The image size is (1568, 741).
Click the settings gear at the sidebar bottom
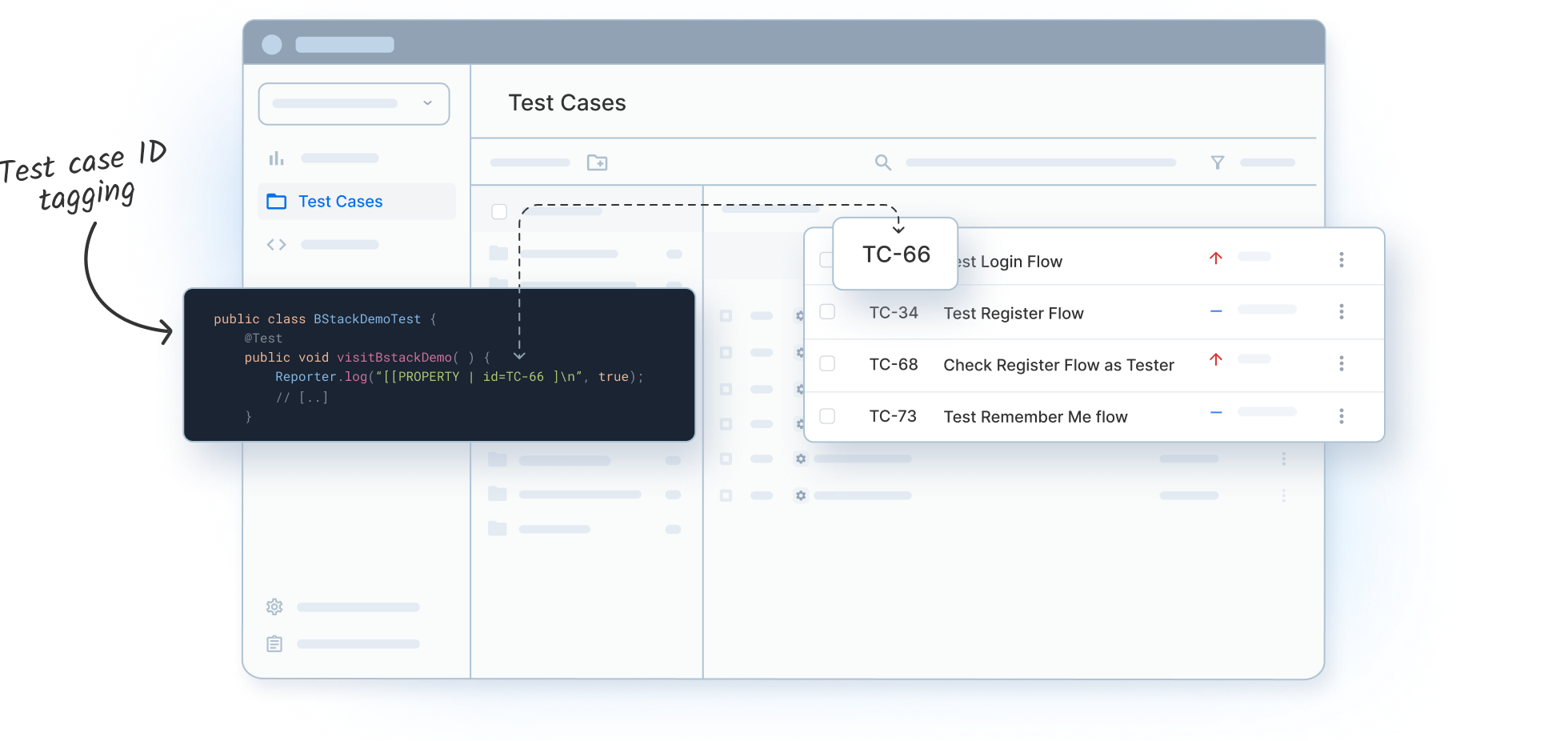click(x=274, y=607)
